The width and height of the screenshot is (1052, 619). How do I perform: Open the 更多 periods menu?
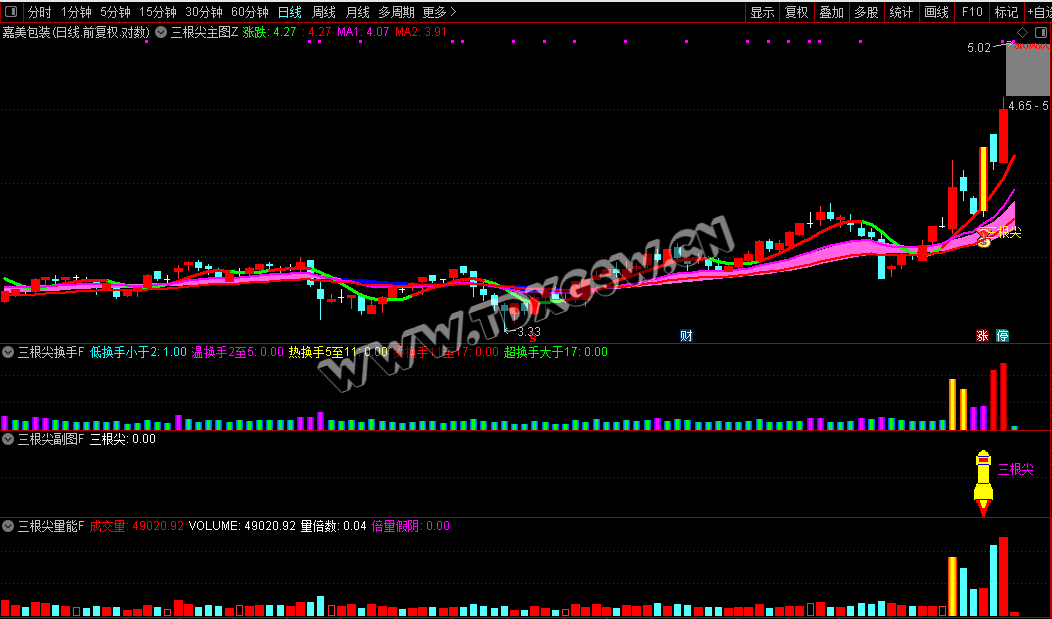coord(438,12)
